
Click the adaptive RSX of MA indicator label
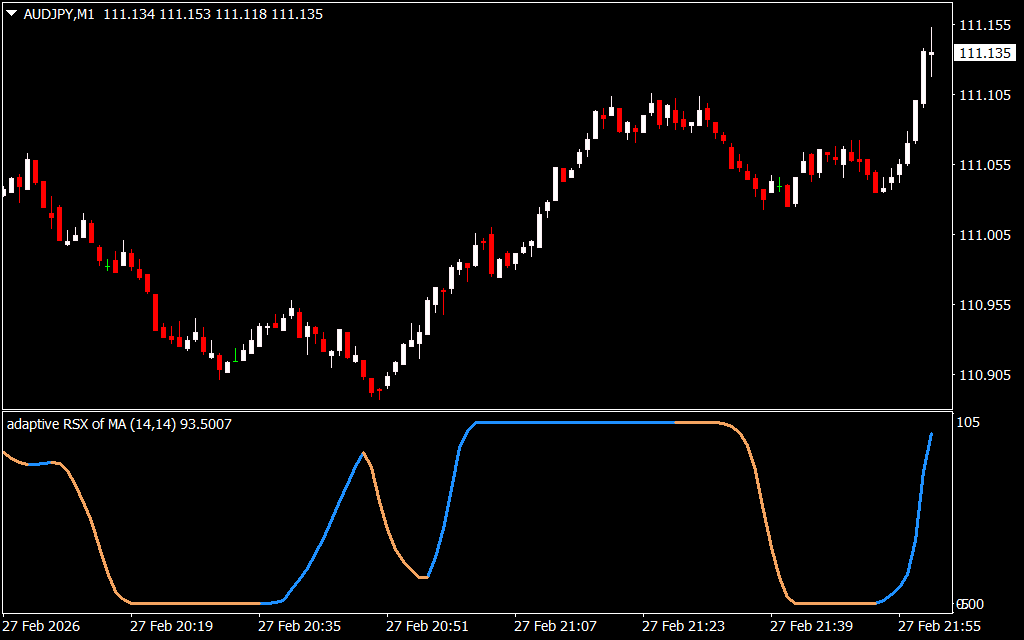pyautogui.click(x=119, y=424)
